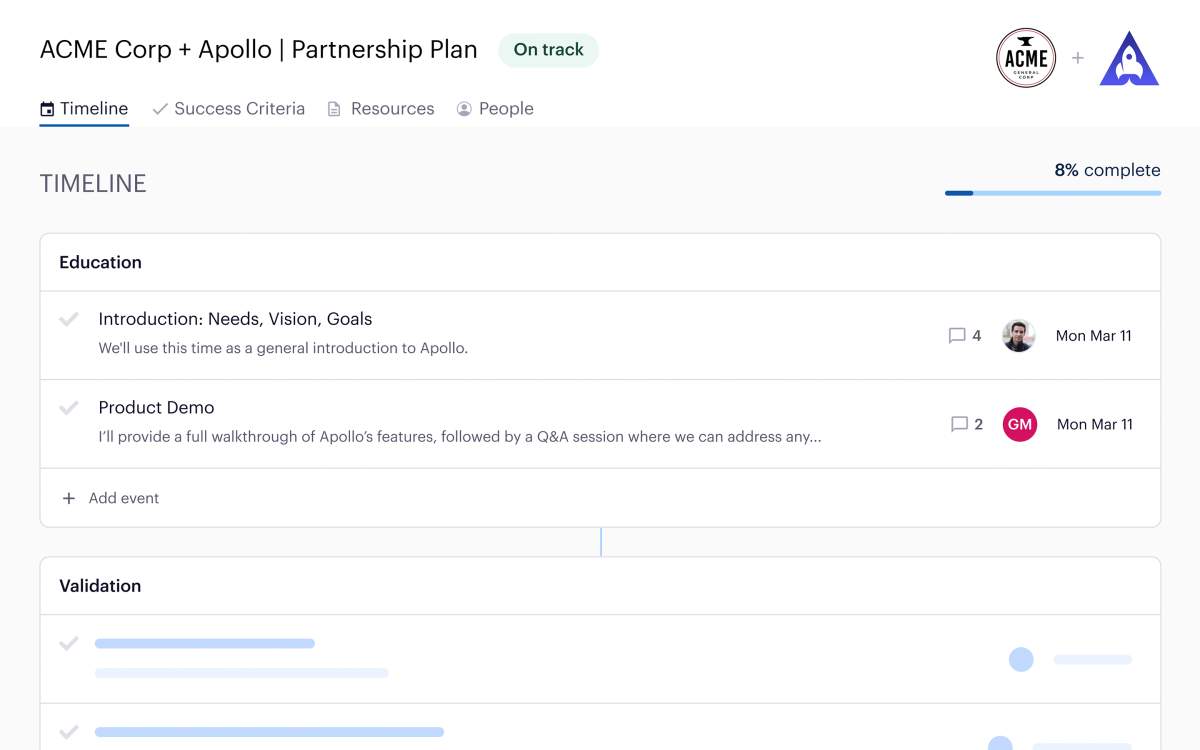1200x750 pixels.
Task: Mark Introduction: Needs, Vision, Goals as complete
Action: (x=68, y=319)
